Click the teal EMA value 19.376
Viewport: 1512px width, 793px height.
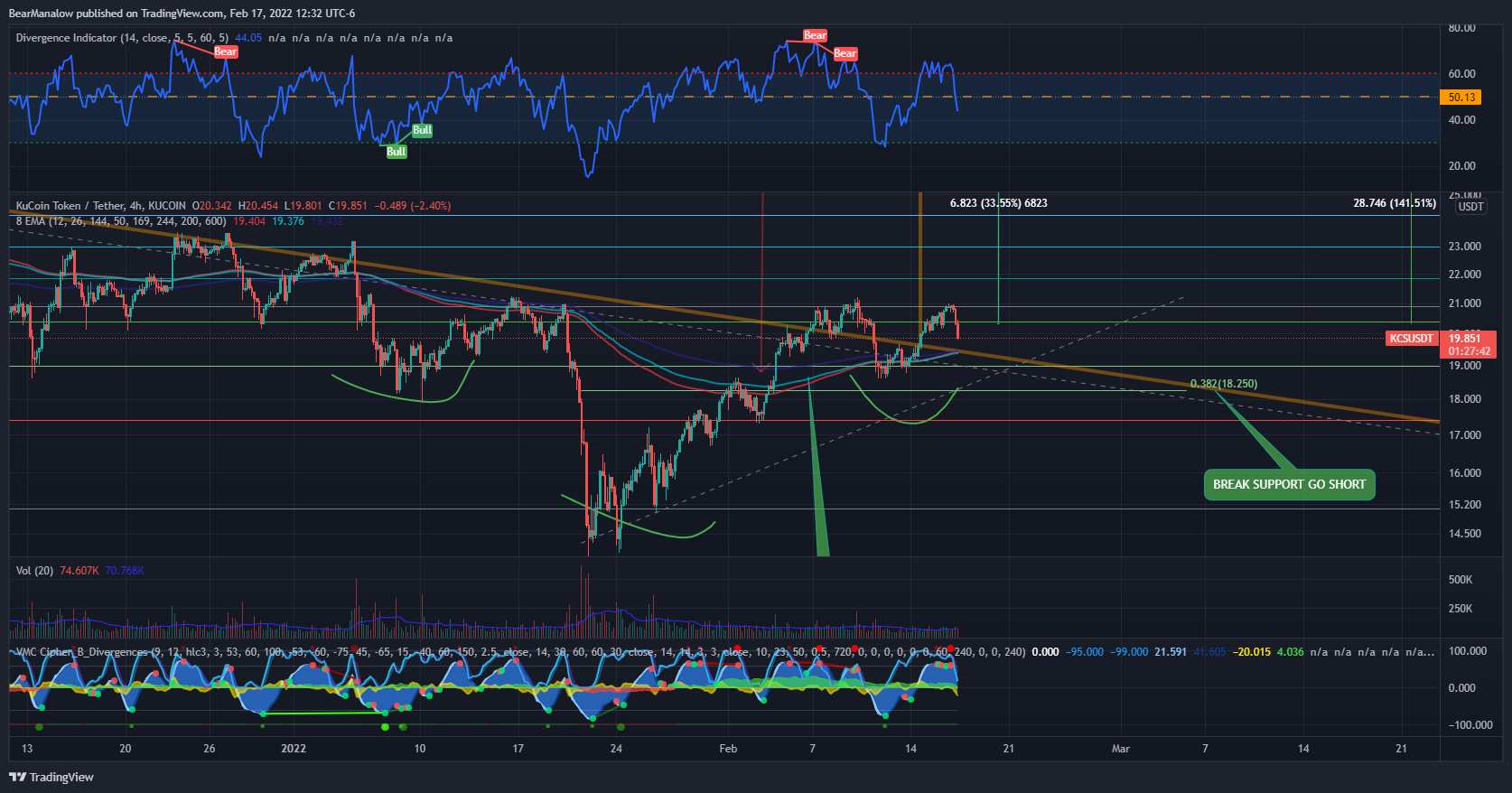point(288,221)
